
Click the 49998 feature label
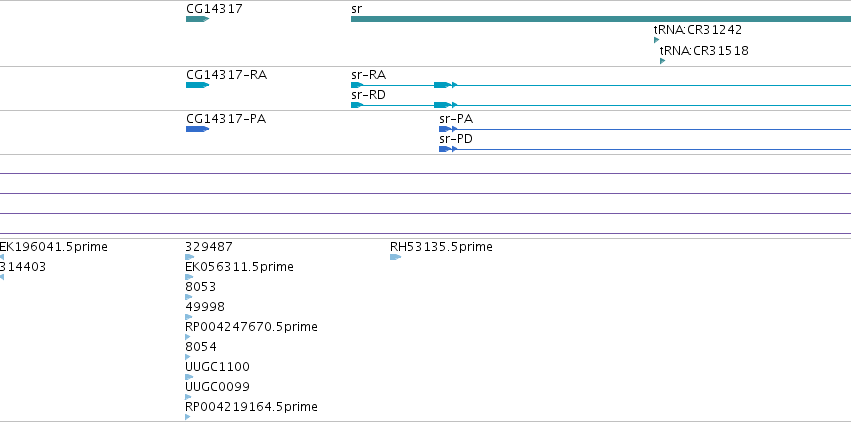pos(205,306)
